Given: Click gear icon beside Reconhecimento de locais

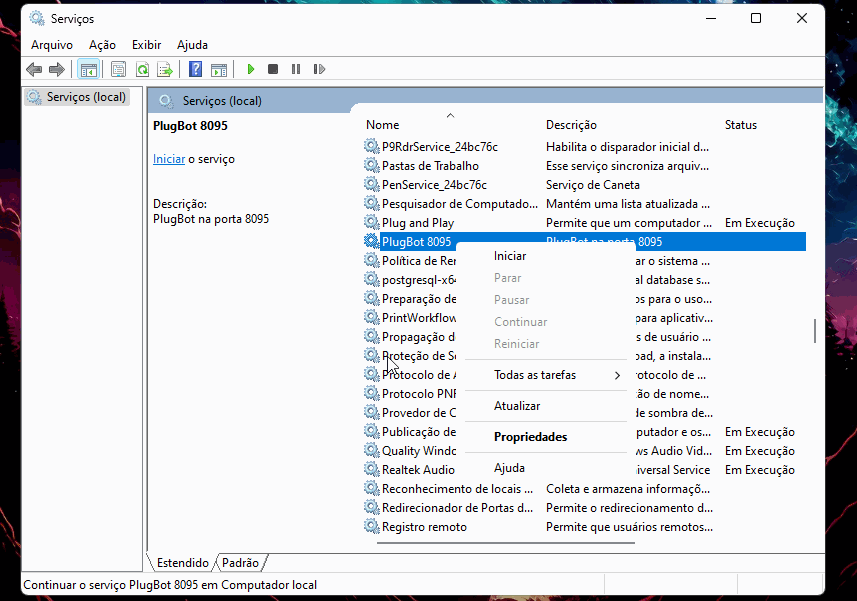Looking at the screenshot, I should click(372, 488).
